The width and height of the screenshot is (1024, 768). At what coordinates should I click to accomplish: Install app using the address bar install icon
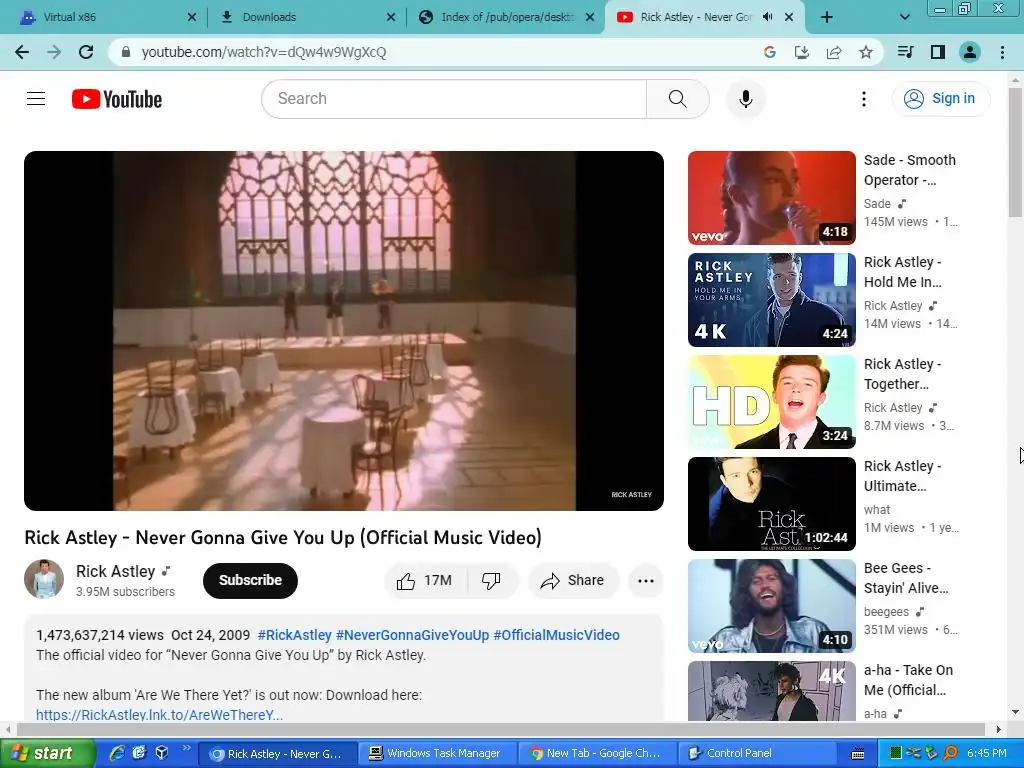801,52
